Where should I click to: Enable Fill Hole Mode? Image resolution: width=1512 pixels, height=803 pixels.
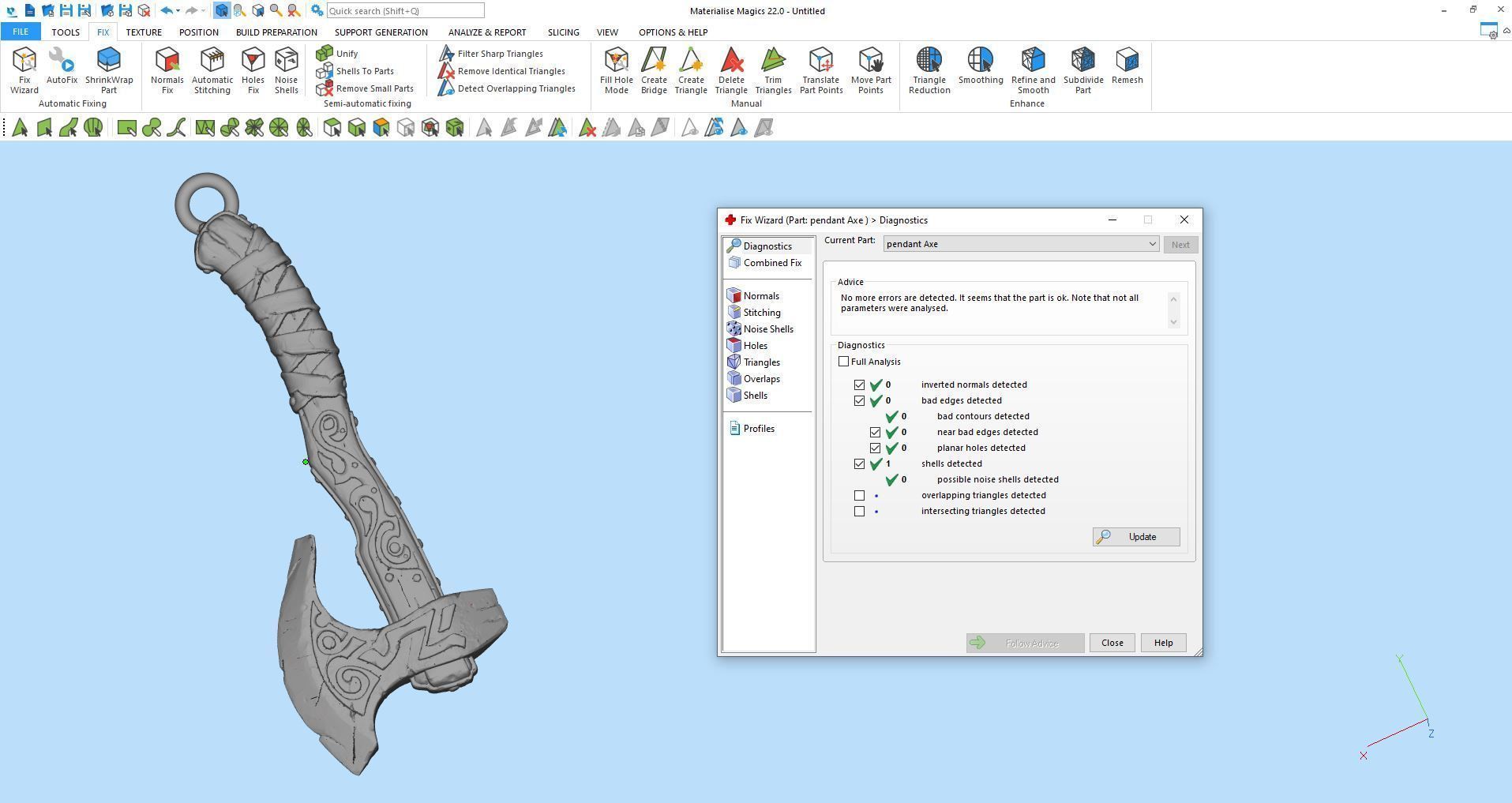(x=617, y=70)
